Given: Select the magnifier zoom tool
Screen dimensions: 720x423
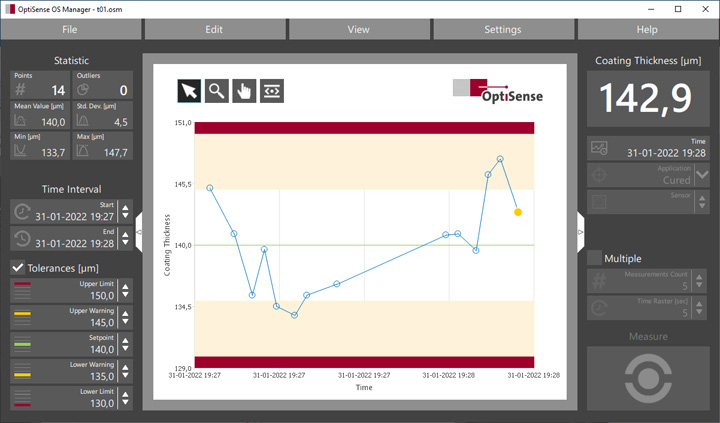Looking at the screenshot, I should tap(216, 91).
